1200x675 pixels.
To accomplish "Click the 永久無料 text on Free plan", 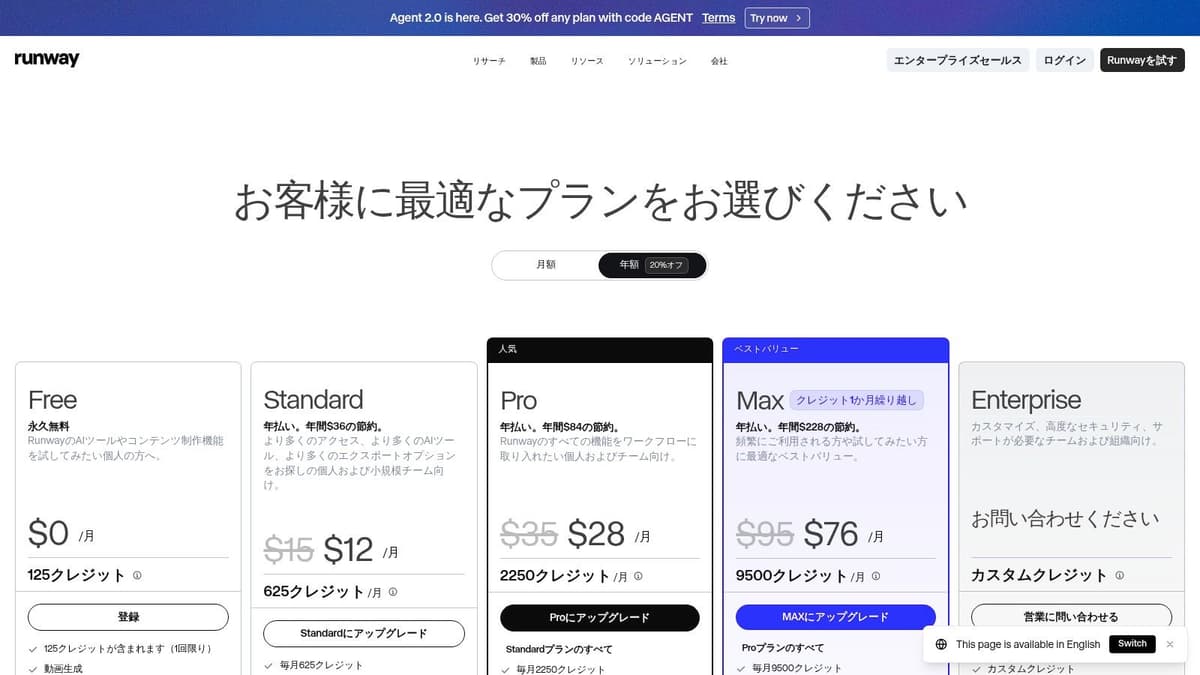I will click(49, 426).
